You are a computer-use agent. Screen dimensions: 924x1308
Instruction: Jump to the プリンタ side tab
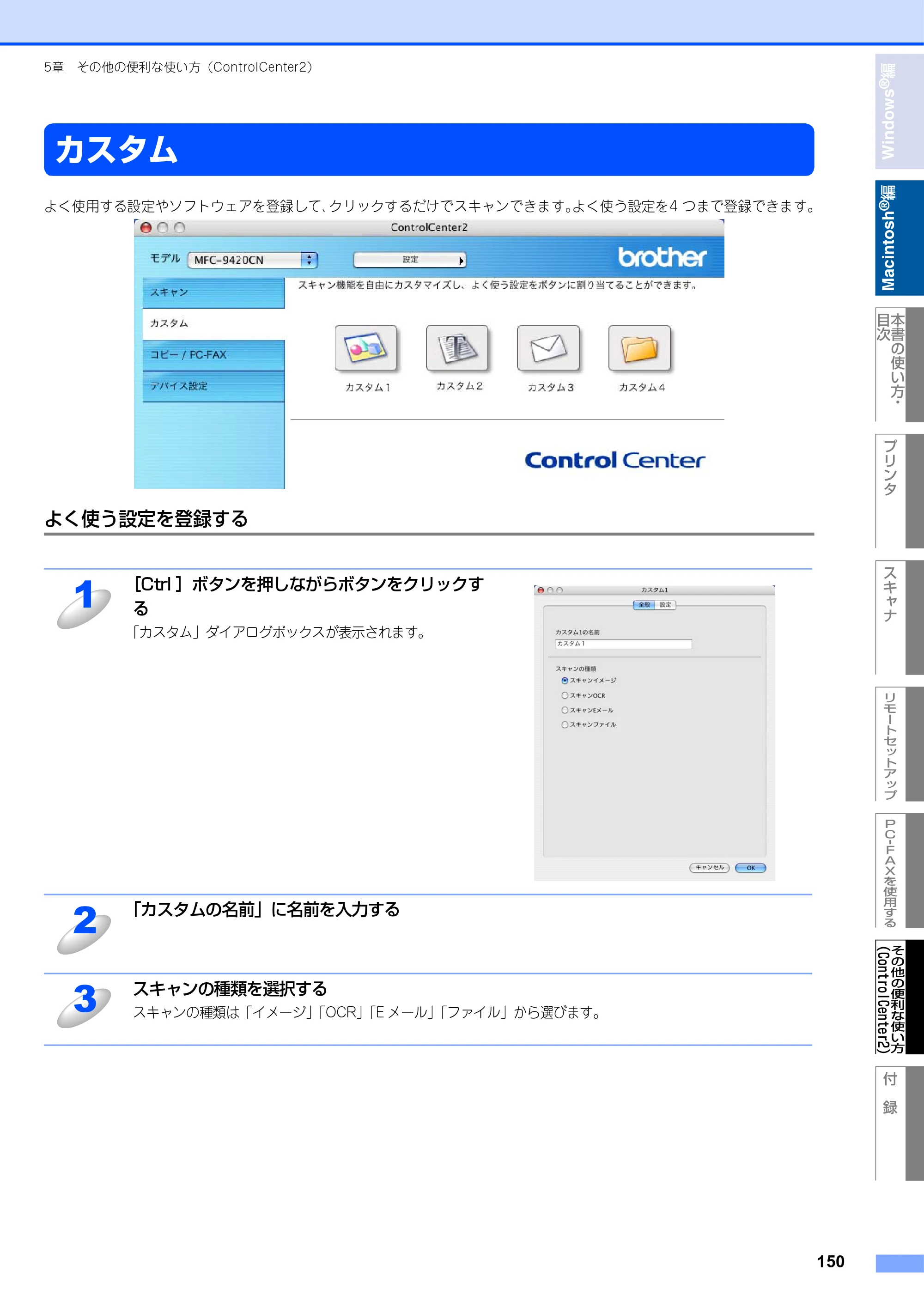(899, 491)
